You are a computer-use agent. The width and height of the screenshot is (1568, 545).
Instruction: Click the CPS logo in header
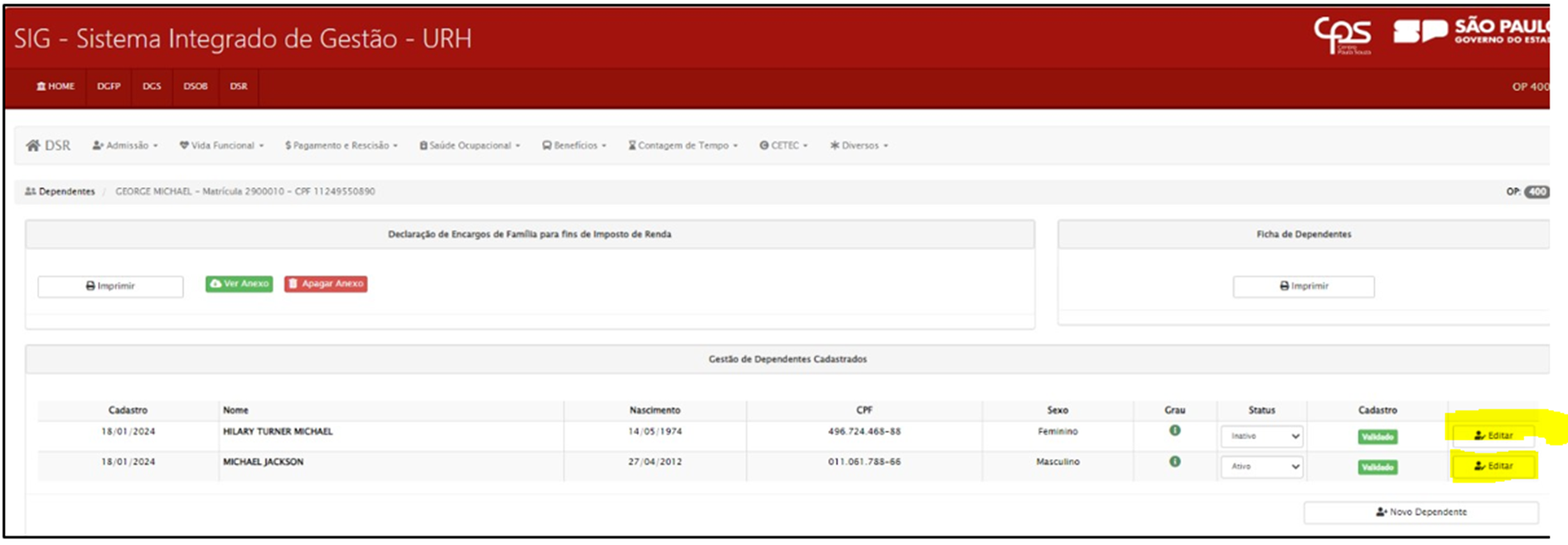coord(1342,35)
